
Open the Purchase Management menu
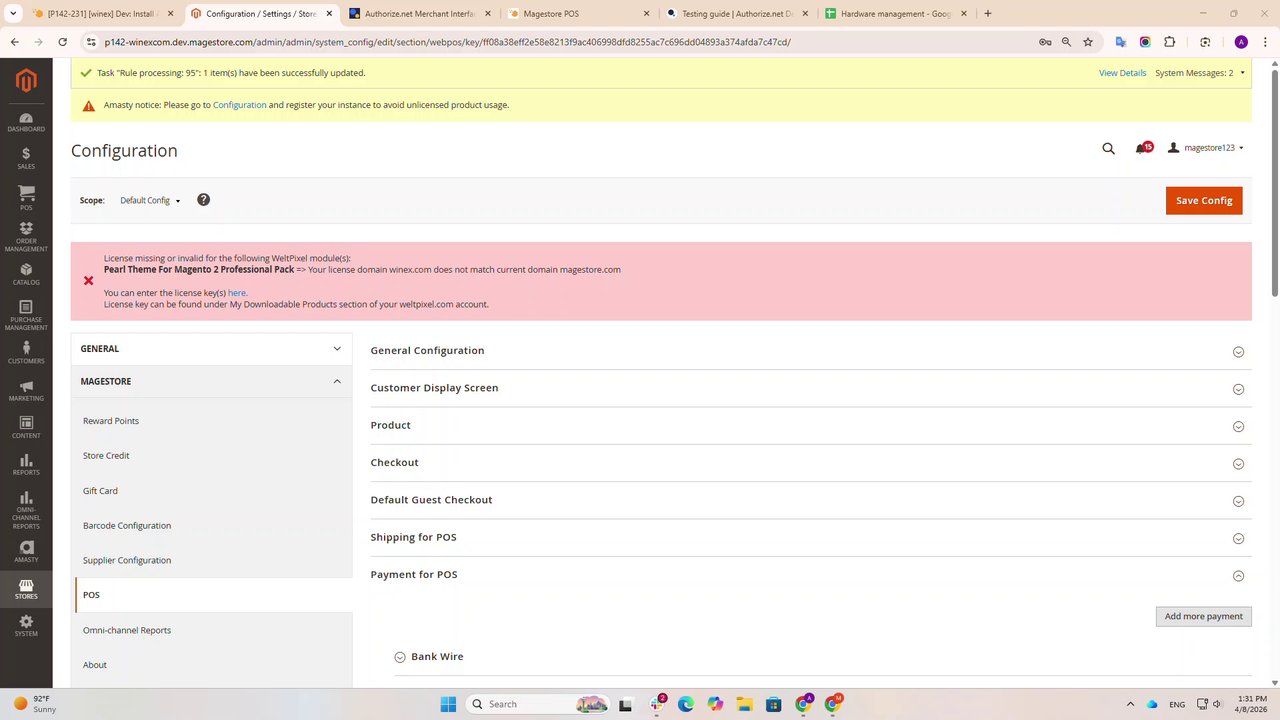pyautogui.click(x=26, y=315)
